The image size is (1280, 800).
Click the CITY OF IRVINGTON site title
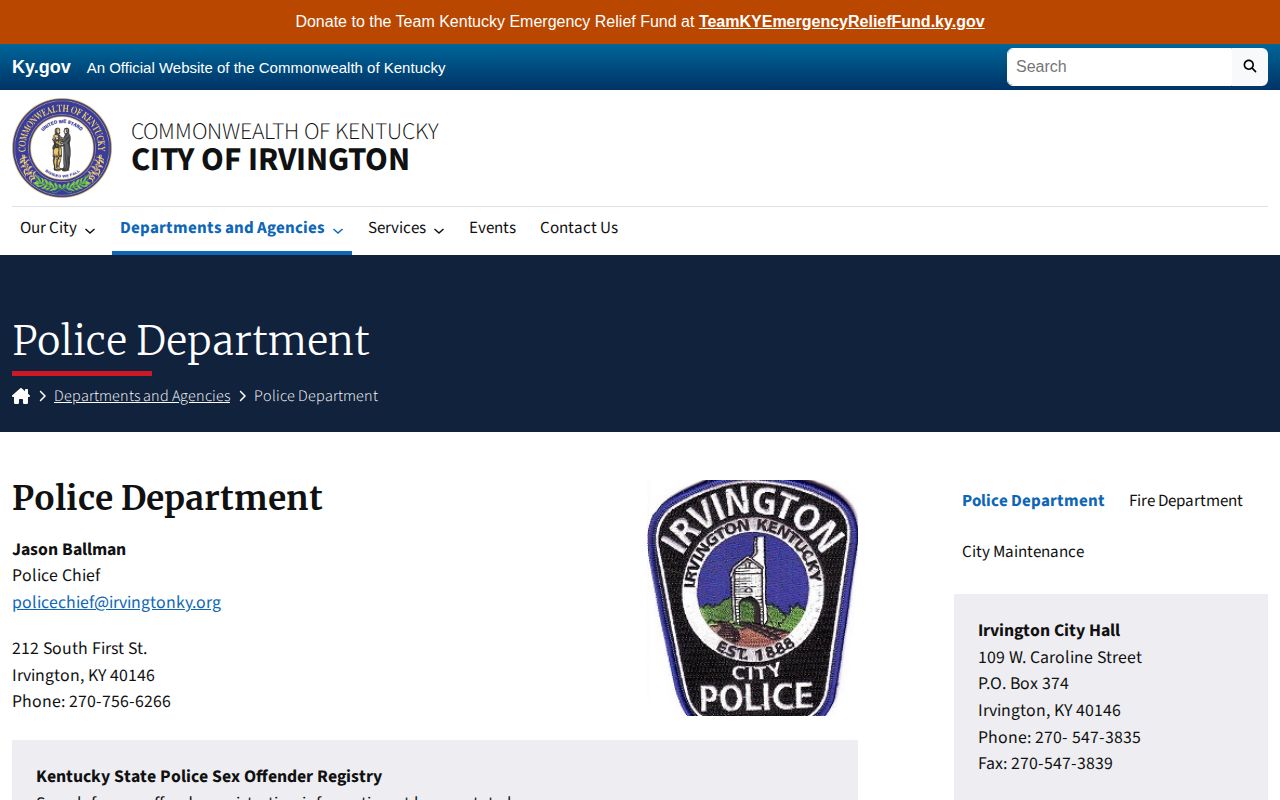[270, 159]
